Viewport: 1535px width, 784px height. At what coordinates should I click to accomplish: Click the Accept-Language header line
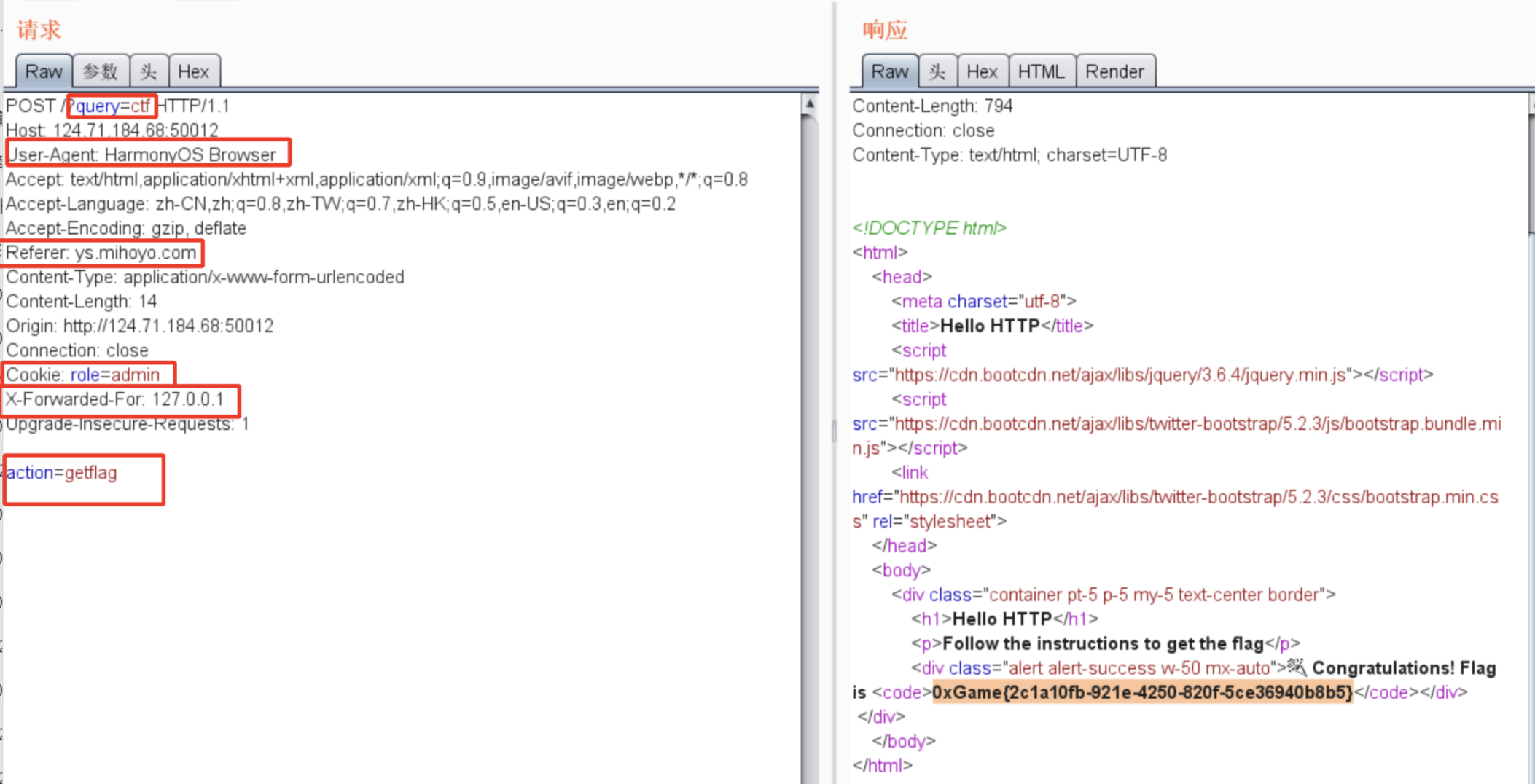tap(340, 204)
